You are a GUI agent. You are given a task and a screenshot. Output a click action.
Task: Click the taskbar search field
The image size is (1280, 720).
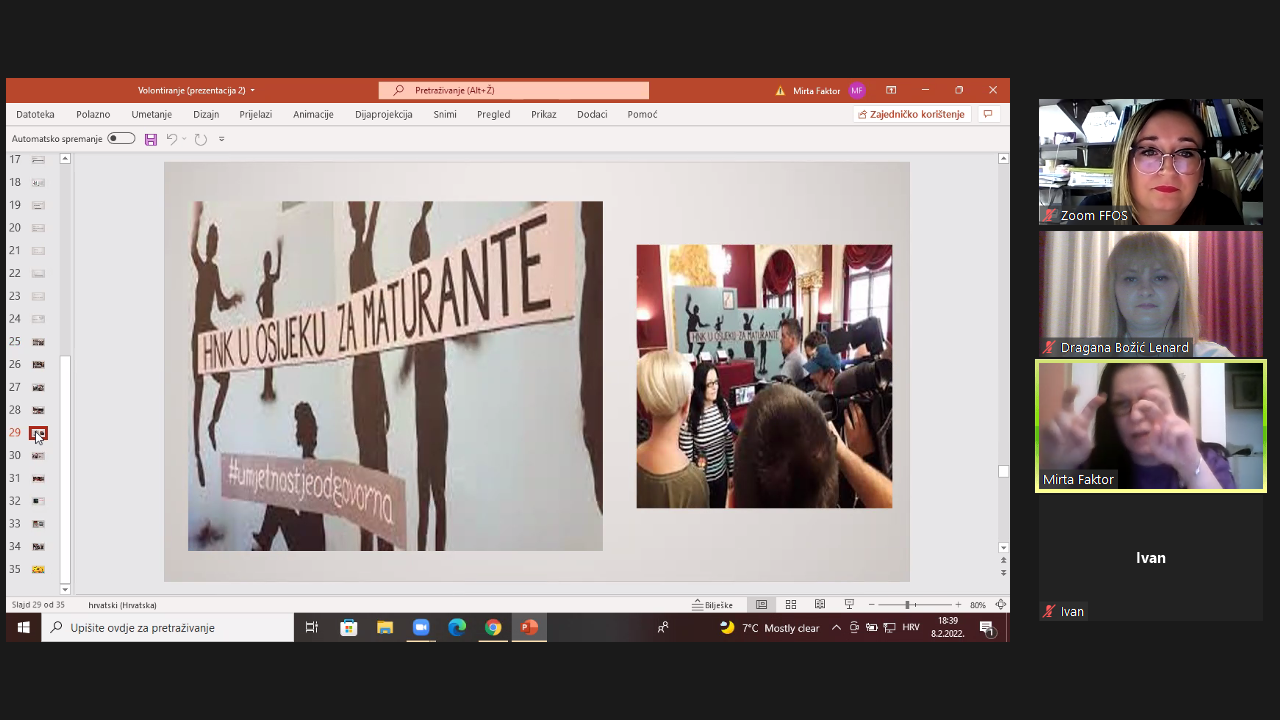tap(167, 627)
